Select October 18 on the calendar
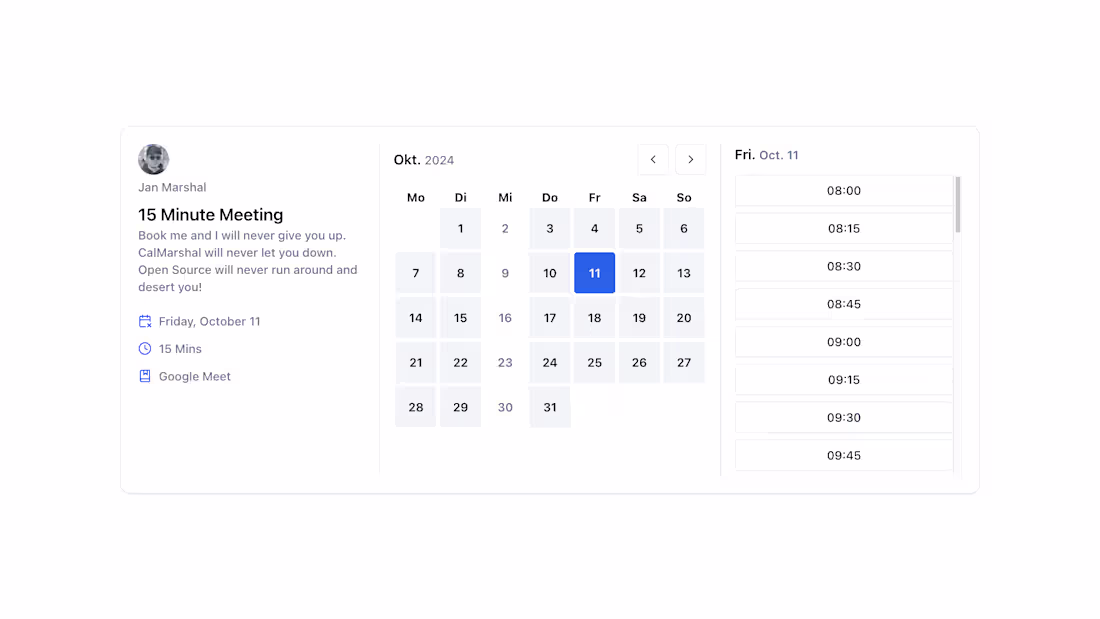The width and height of the screenshot is (1100, 619). point(594,317)
